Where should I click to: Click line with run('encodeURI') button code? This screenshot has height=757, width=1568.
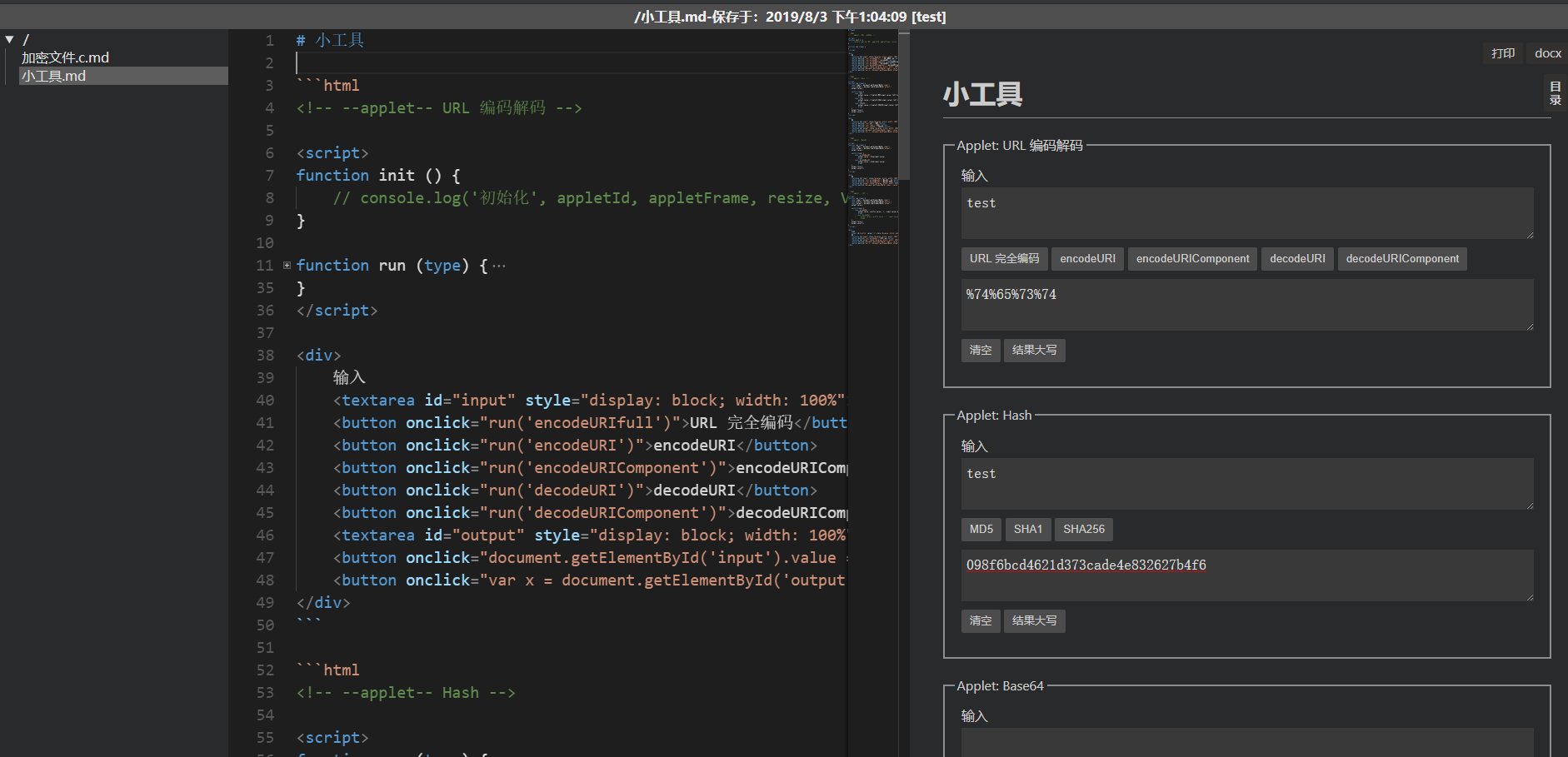(x=575, y=445)
